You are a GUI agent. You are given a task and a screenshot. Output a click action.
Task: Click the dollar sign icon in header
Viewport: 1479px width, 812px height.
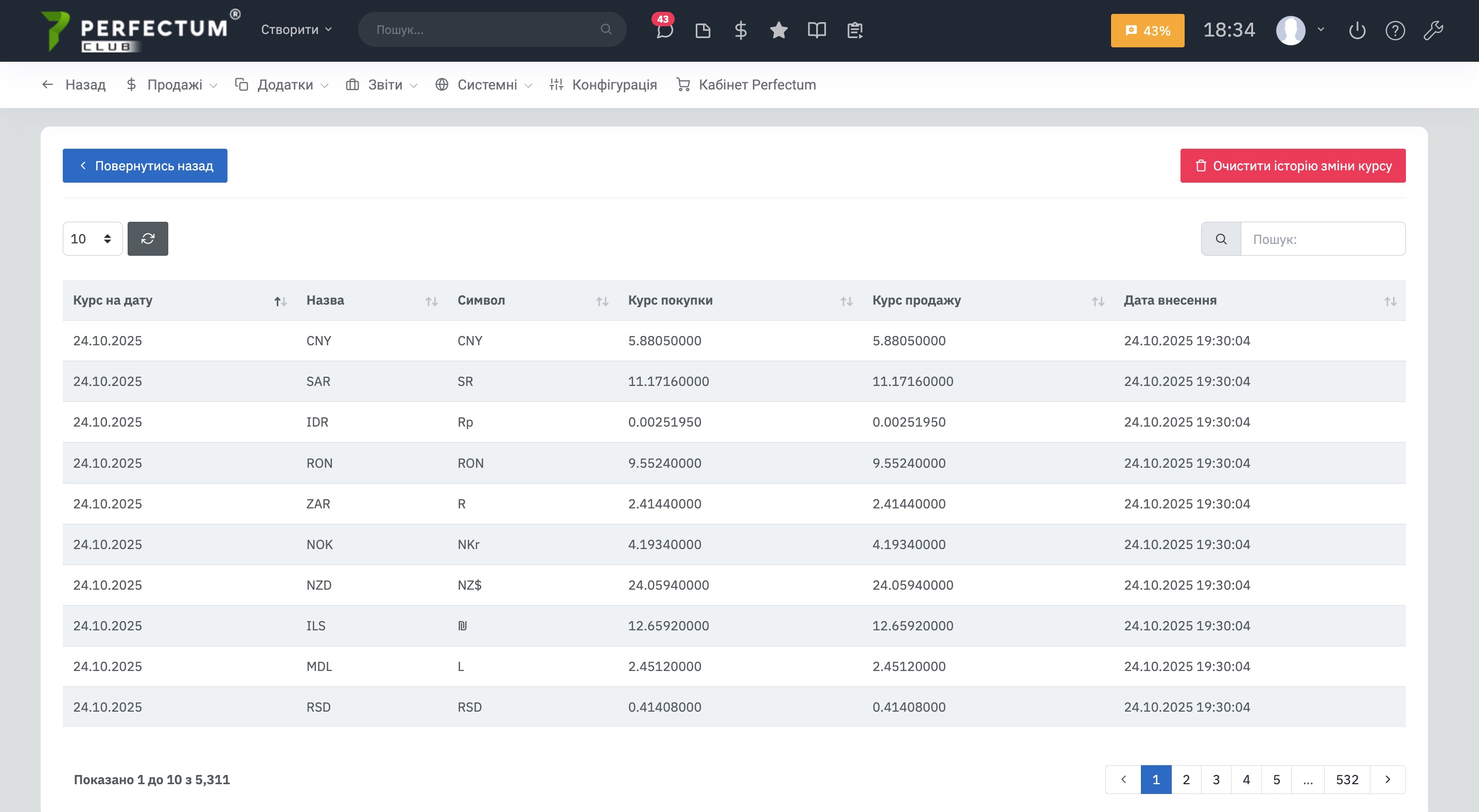click(x=741, y=30)
